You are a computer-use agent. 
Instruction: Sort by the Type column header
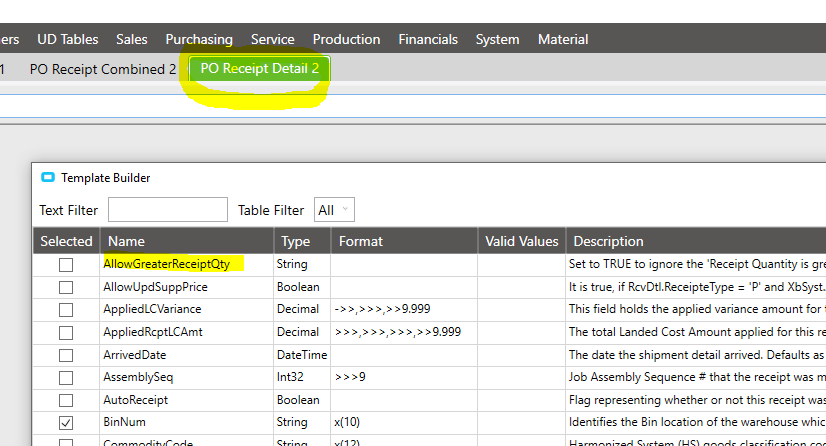tap(302, 241)
